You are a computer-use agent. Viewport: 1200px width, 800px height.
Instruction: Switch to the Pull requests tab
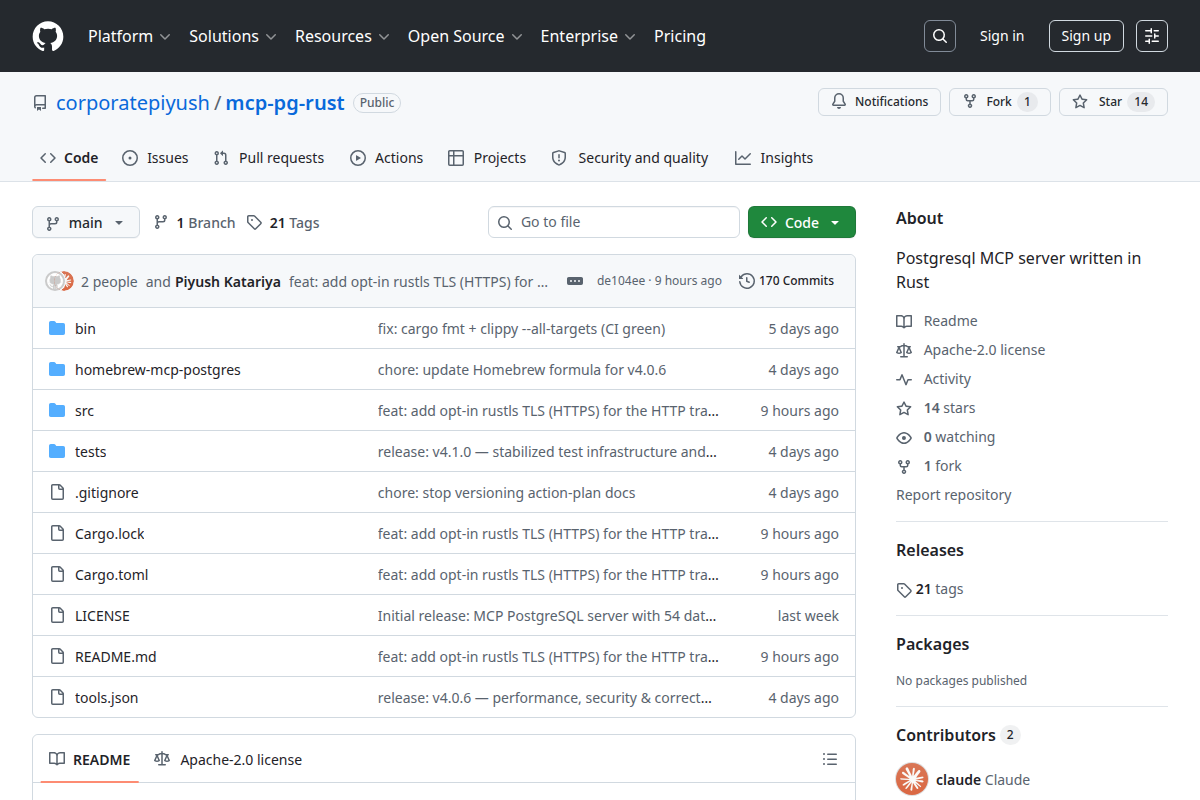click(x=269, y=158)
